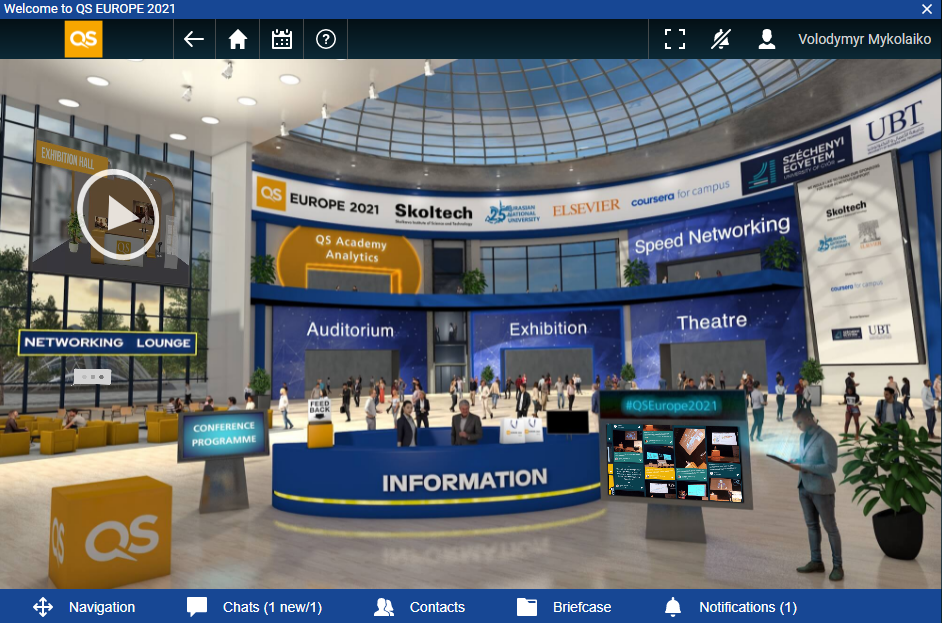Toggle fullscreen mode icon

tap(675, 39)
